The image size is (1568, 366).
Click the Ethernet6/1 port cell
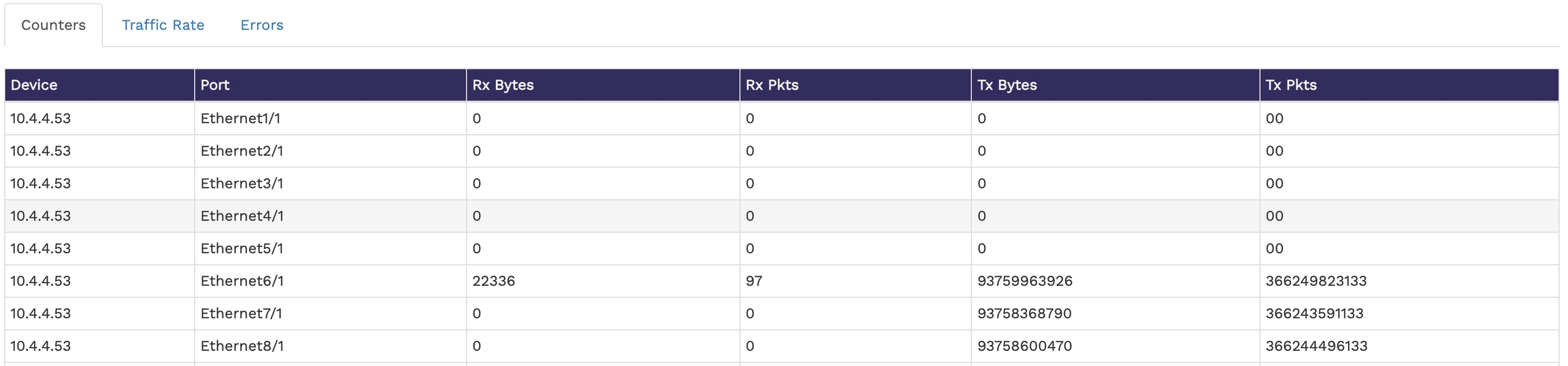[242, 281]
